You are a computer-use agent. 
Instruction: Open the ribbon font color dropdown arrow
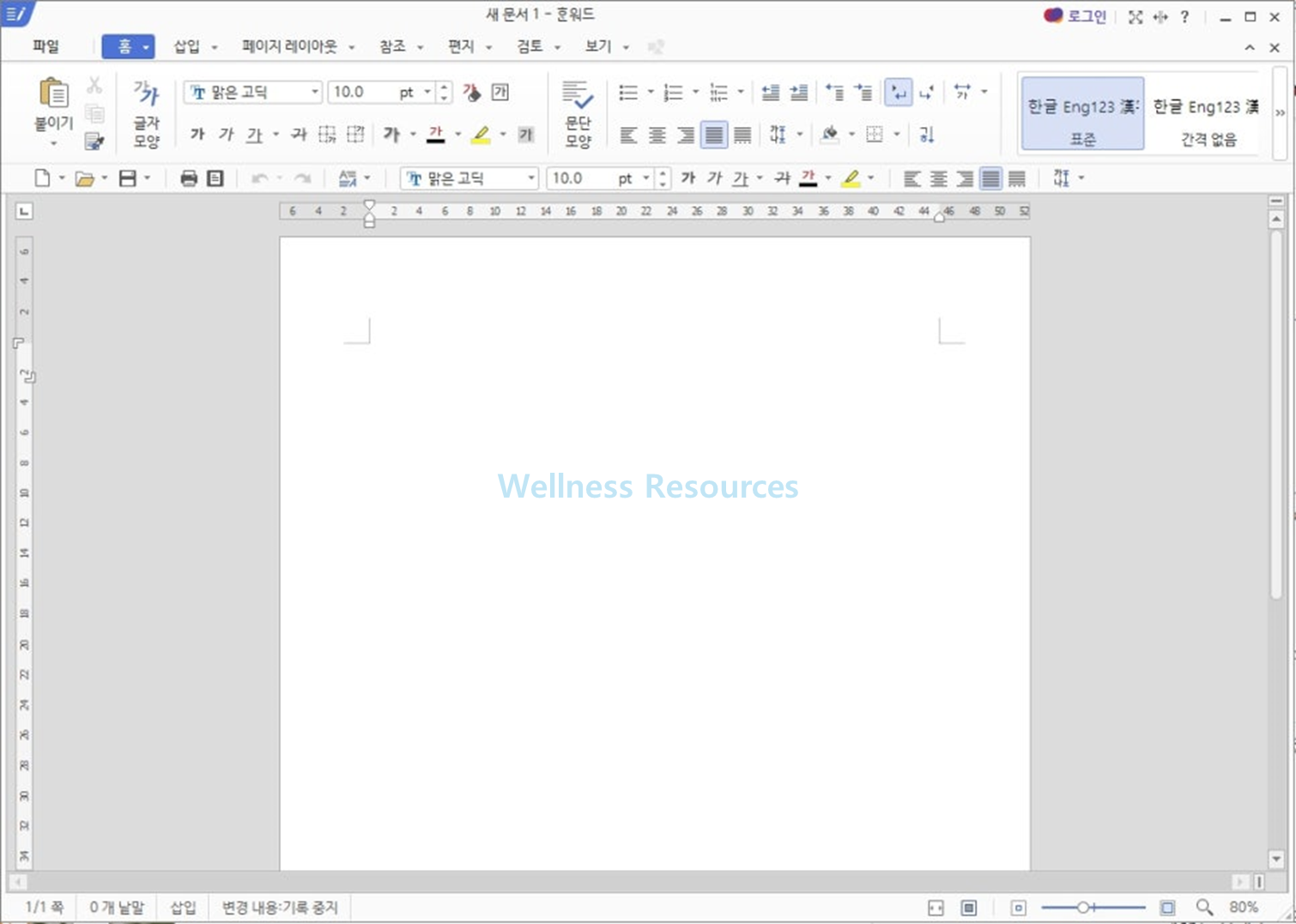[x=457, y=134]
